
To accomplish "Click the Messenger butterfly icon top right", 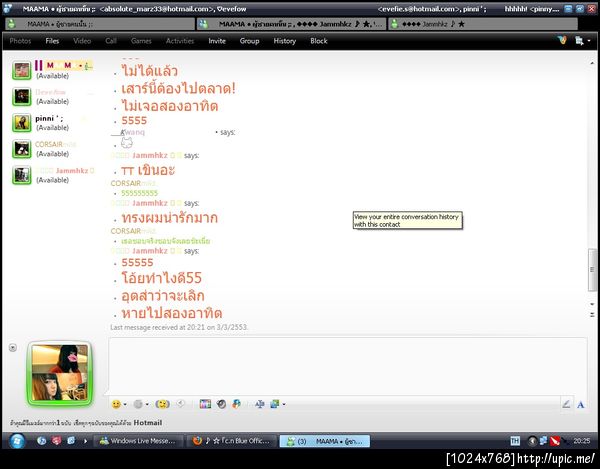I will coord(562,40).
